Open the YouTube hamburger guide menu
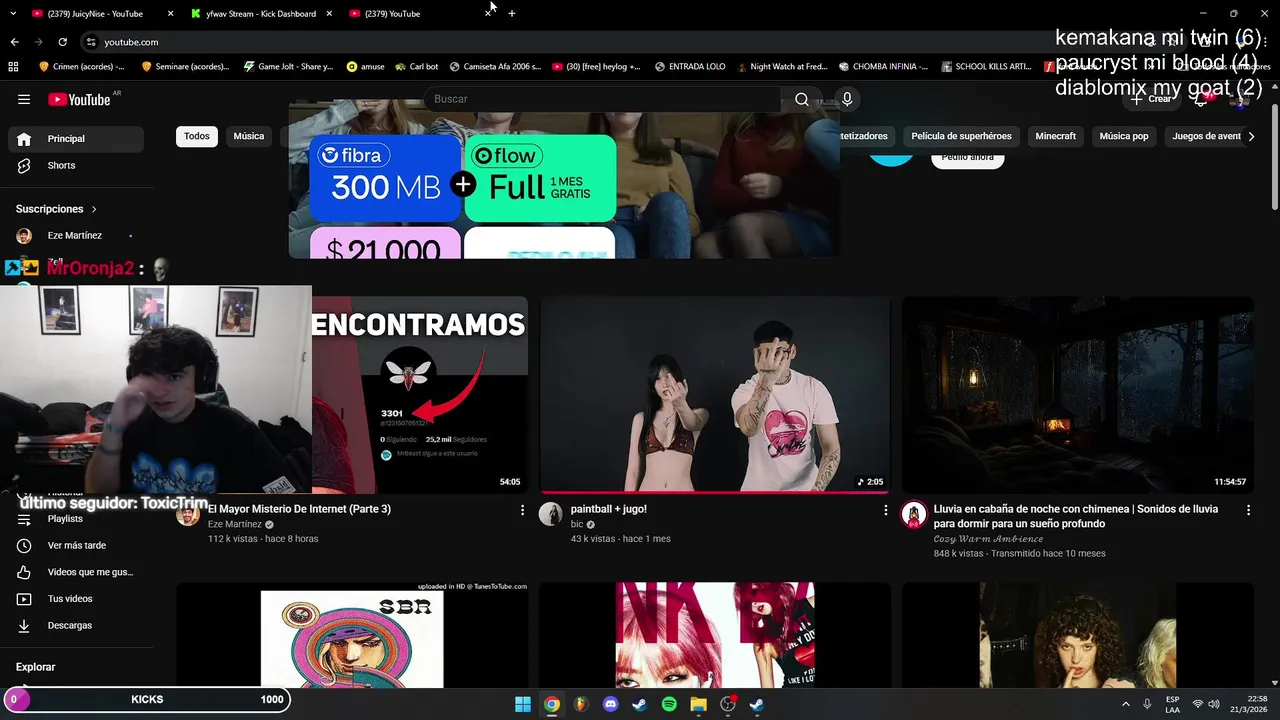The image size is (1280, 720). (x=24, y=99)
